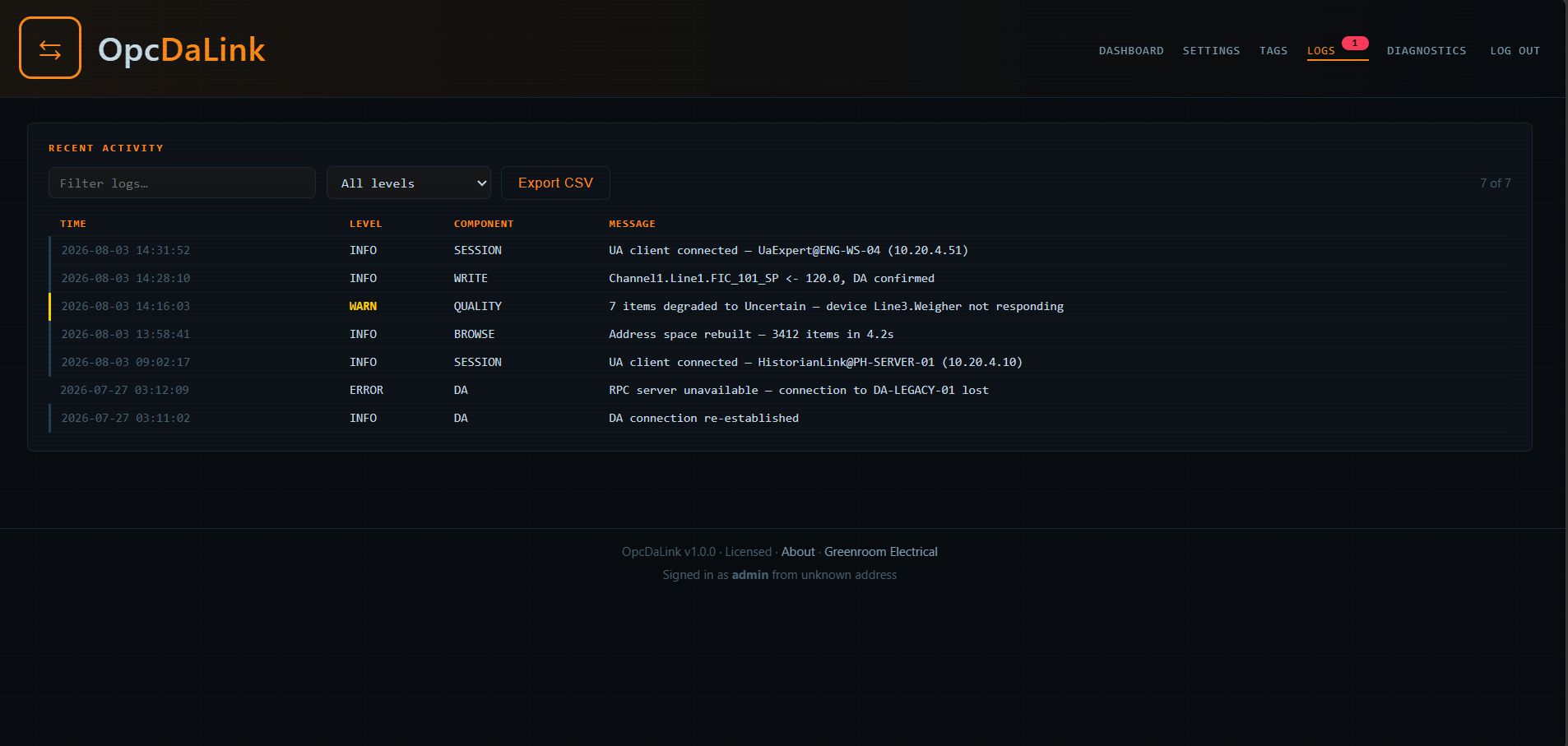Select the timestamp 2026-08-03 14:31:52
The image size is (1568, 746).
pyautogui.click(x=126, y=250)
